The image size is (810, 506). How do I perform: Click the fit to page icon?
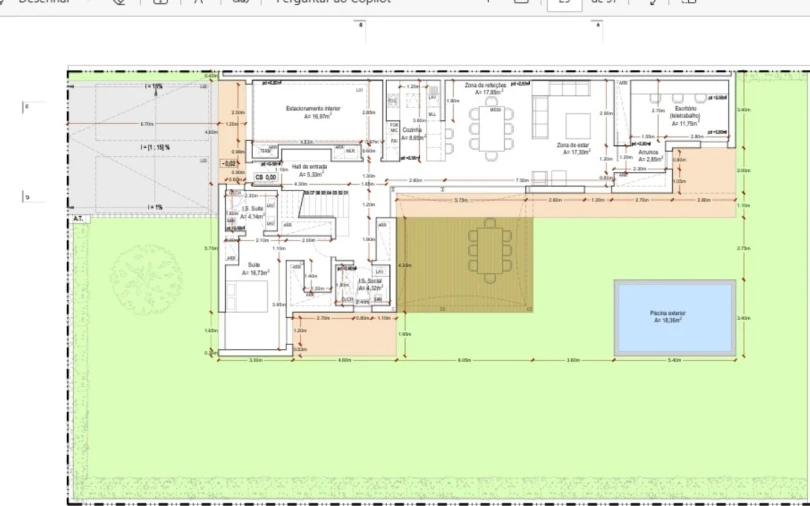pyautogui.click(x=521, y=3)
